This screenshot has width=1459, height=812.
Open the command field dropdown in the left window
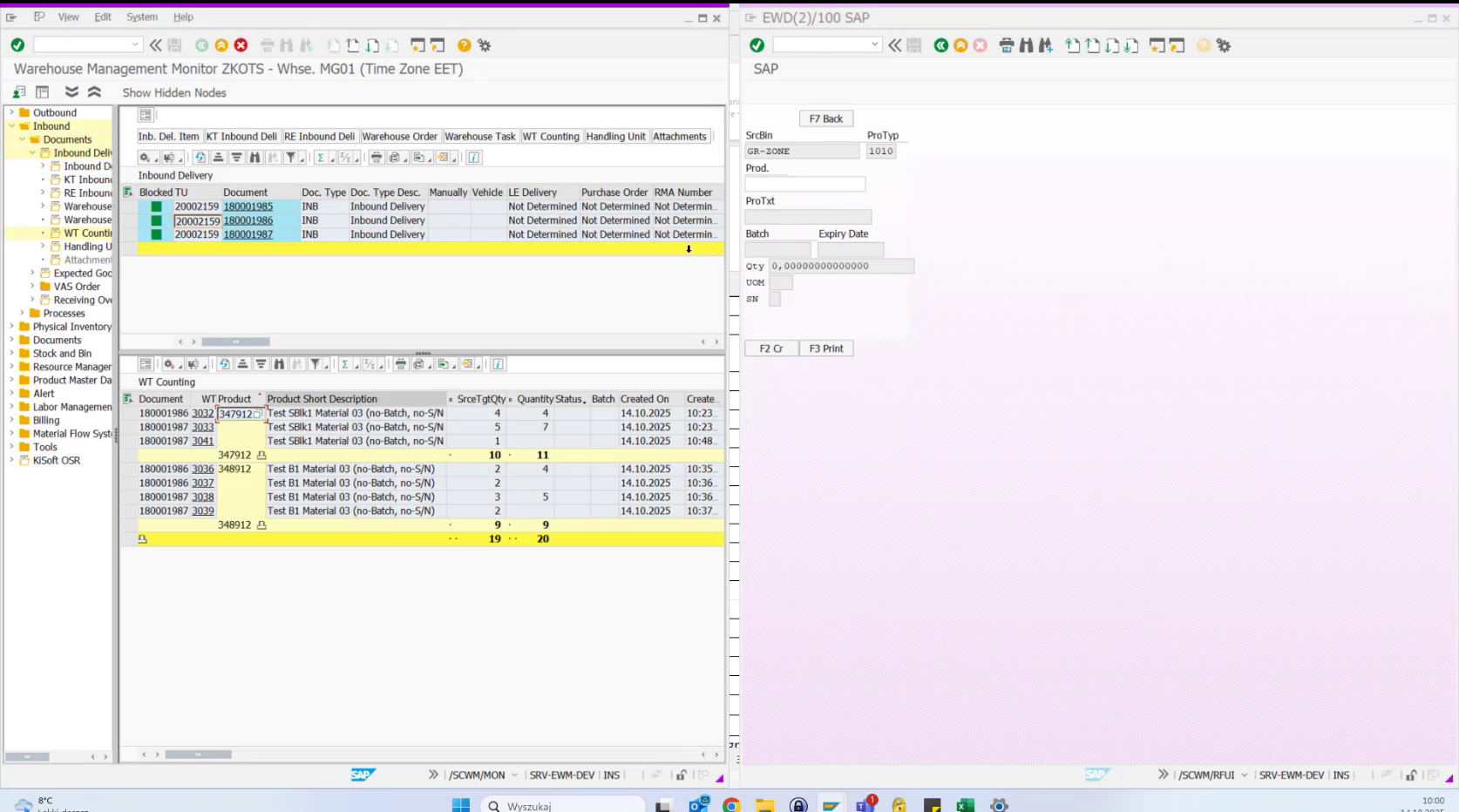[134, 44]
